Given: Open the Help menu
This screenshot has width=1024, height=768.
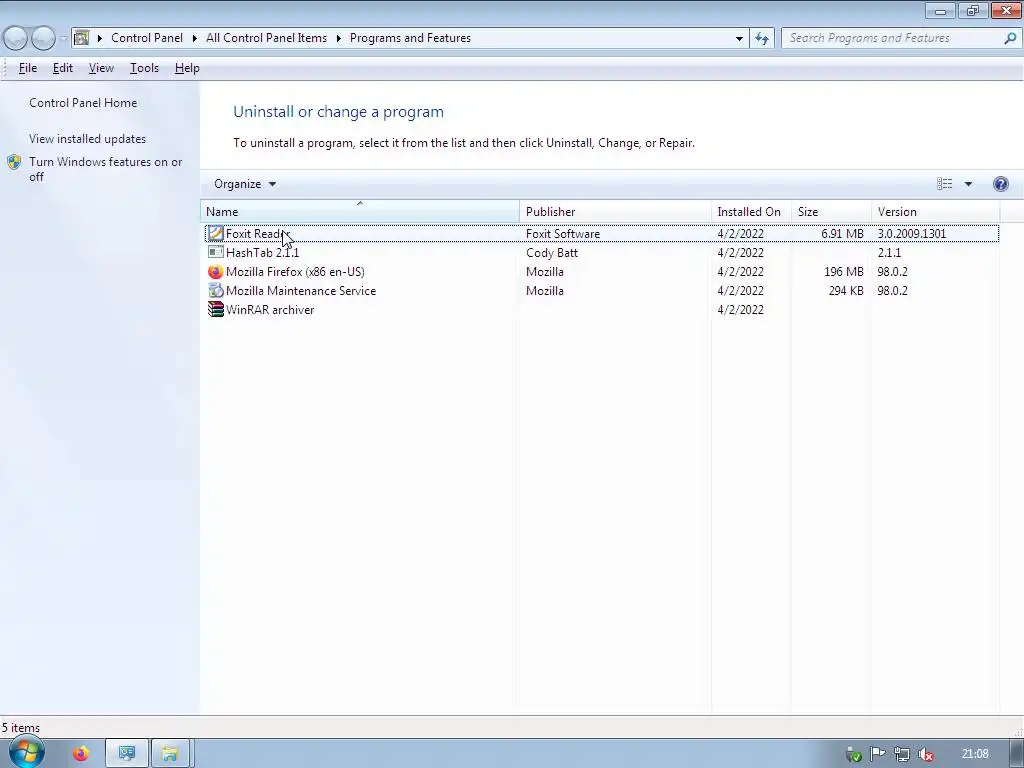Looking at the screenshot, I should 187,68.
